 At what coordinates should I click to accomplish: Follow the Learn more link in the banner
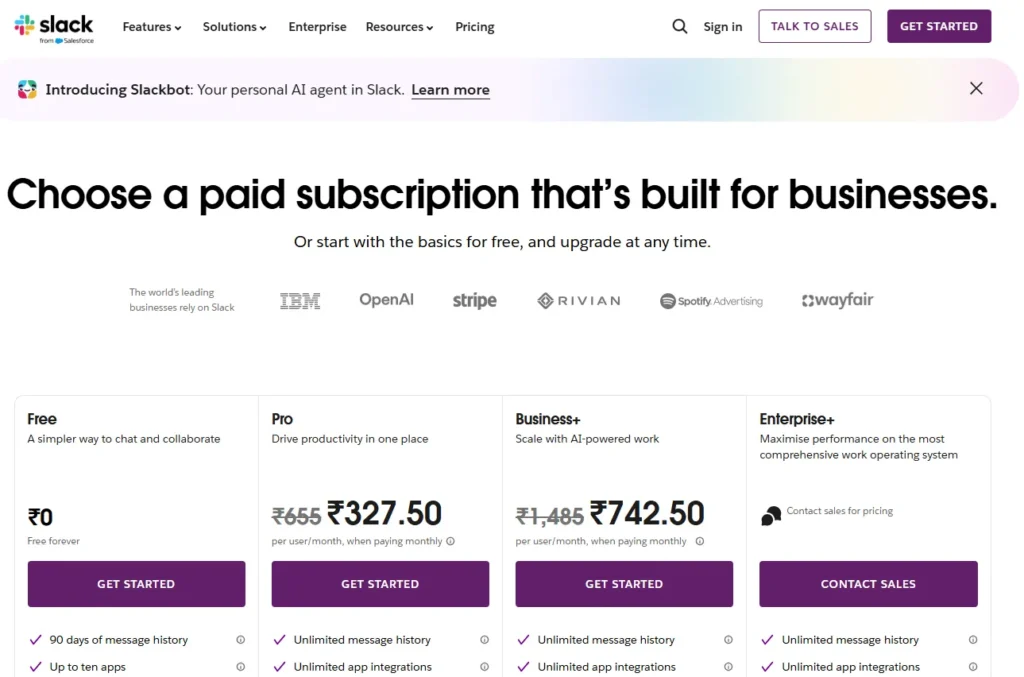(450, 90)
